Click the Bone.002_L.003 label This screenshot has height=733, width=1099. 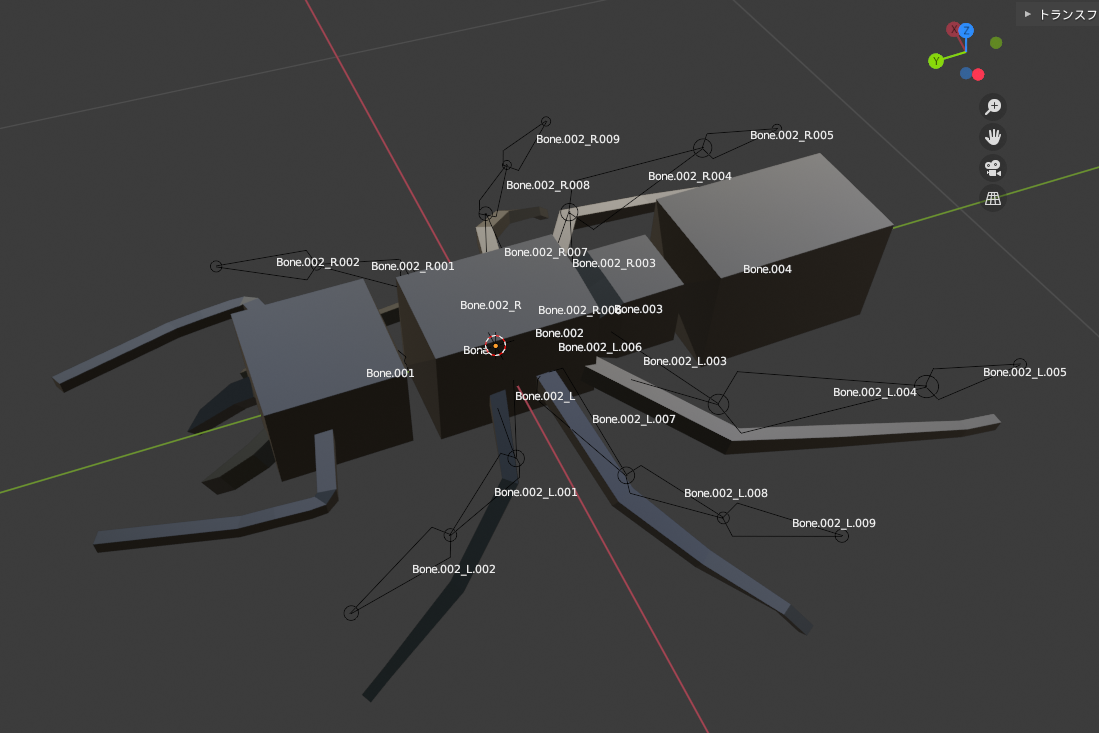click(x=685, y=361)
